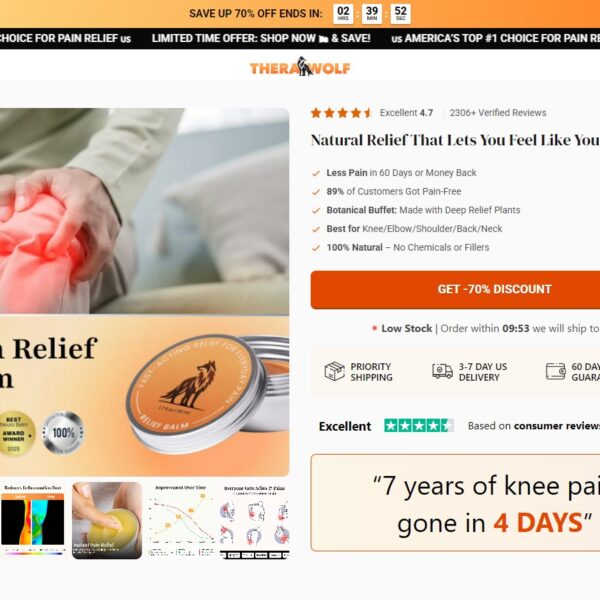
Task: Click the orange star rating icons
Action: [x=341, y=113]
